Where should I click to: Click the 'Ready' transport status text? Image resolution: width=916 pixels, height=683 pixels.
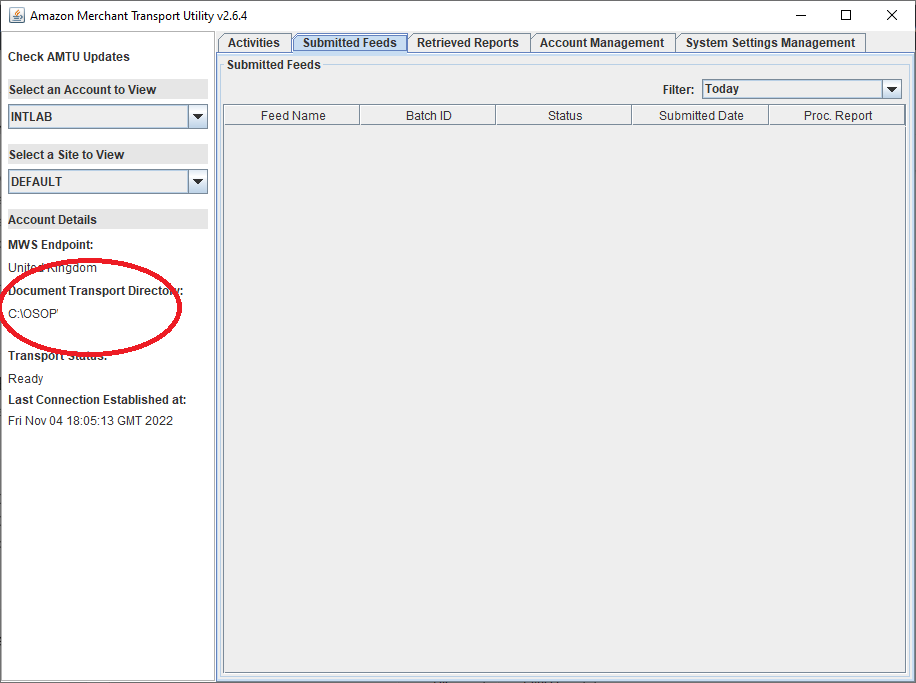pyautogui.click(x=26, y=379)
